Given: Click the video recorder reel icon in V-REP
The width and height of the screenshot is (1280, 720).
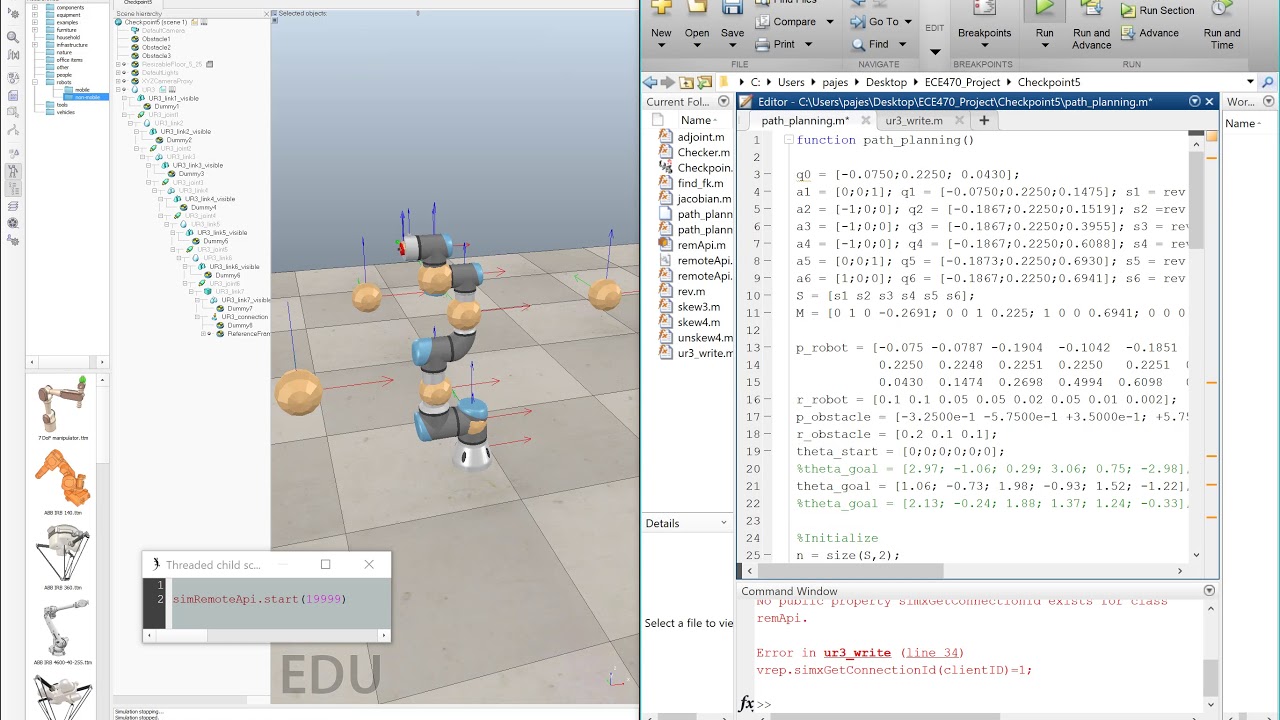Looking at the screenshot, I should coord(13,223).
